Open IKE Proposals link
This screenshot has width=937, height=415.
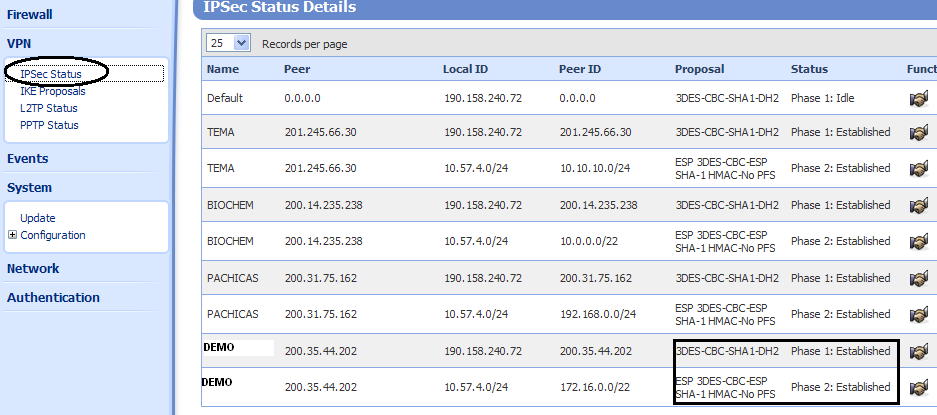click(x=53, y=91)
